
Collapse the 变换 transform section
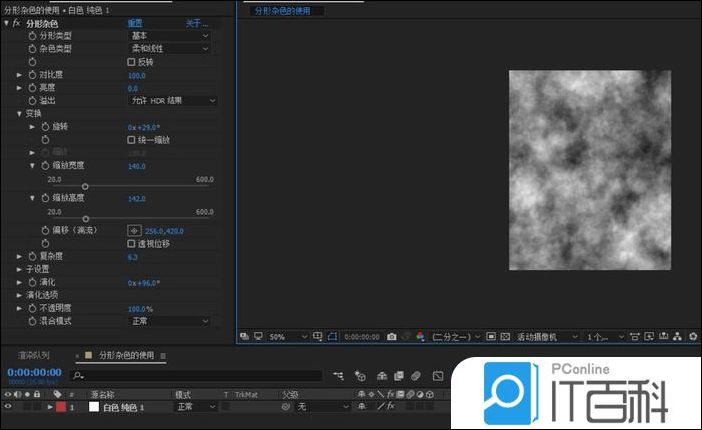tap(18, 114)
